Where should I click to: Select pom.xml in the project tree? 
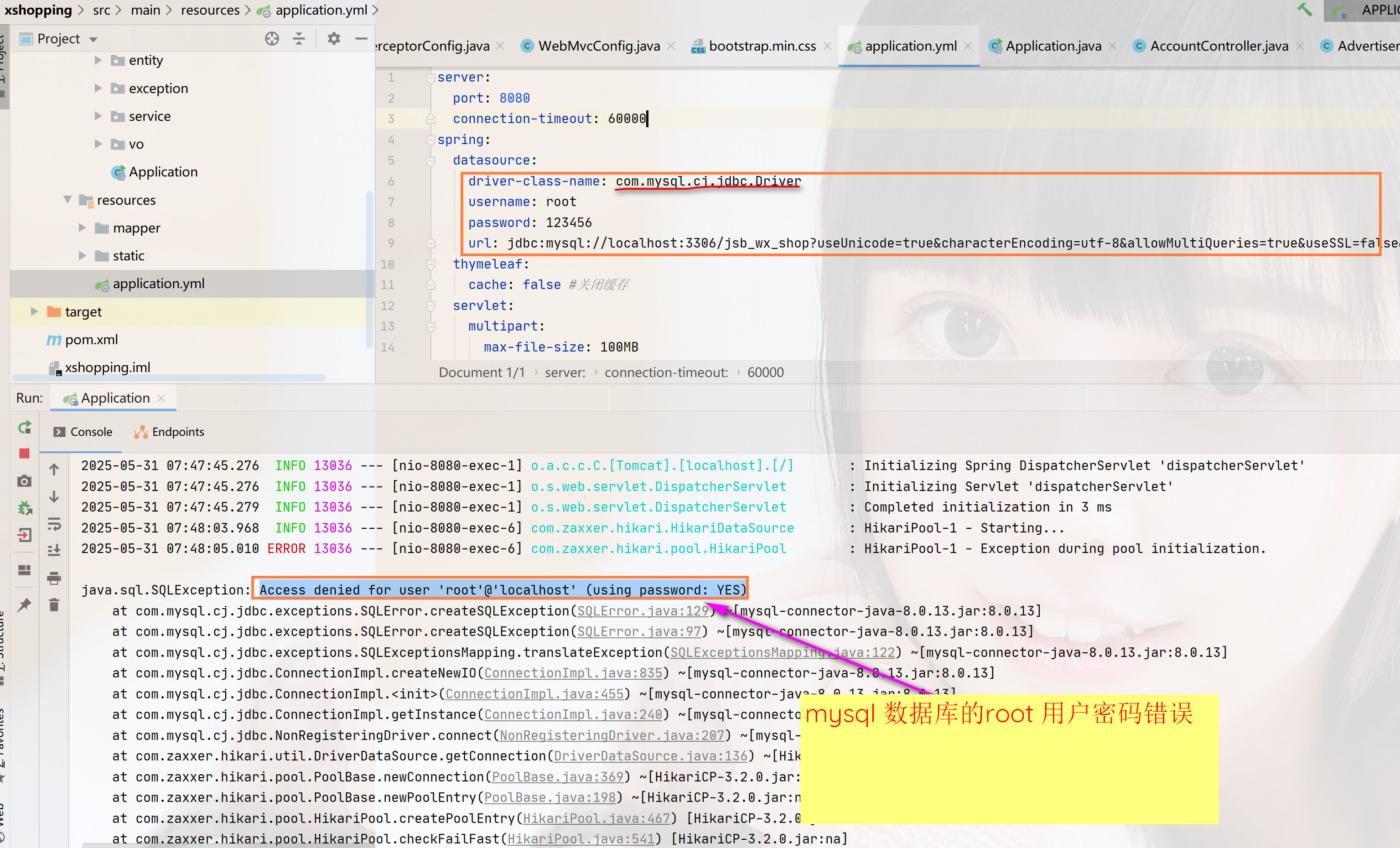(92, 340)
